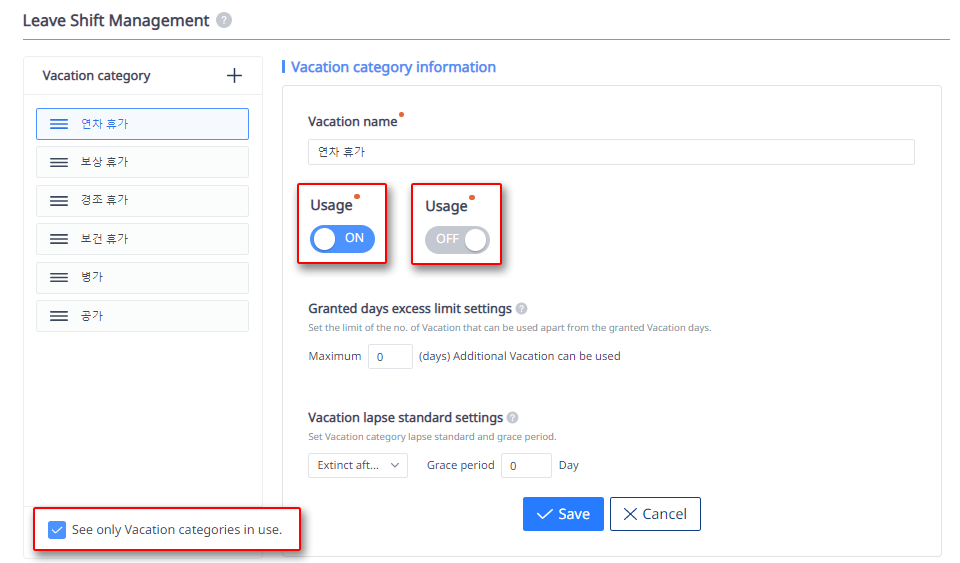Click the Save button
Image resolution: width=960 pixels, height=563 pixels.
(563, 514)
